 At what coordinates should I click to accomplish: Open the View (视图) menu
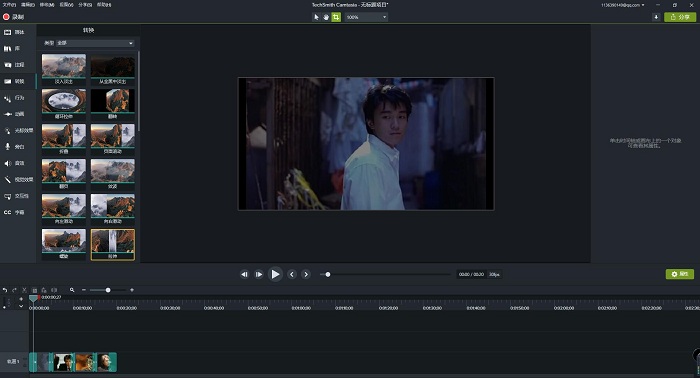(x=66, y=4)
